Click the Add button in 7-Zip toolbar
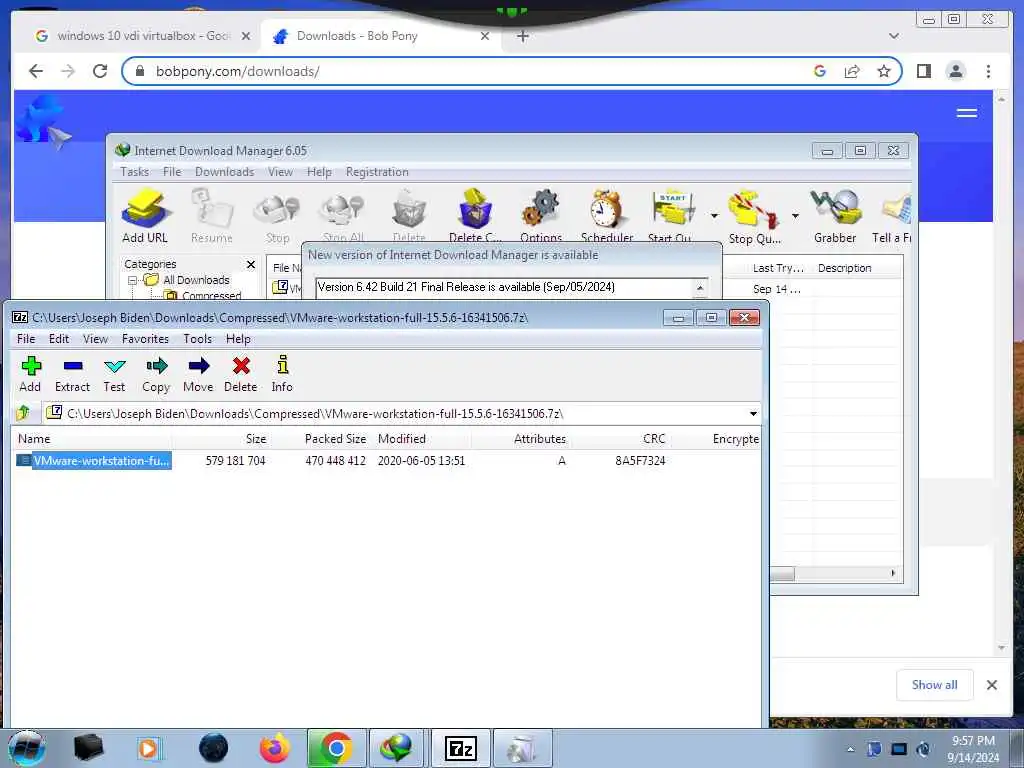Image resolution: width=1024 pixels, height=768 pixels. pos(30,374)
